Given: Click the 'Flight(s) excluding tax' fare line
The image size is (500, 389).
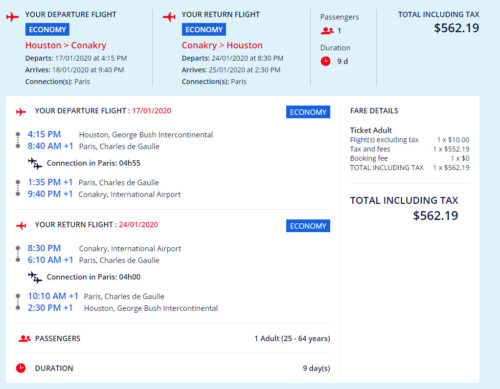Looking at the screenshot, I should 384,140.
